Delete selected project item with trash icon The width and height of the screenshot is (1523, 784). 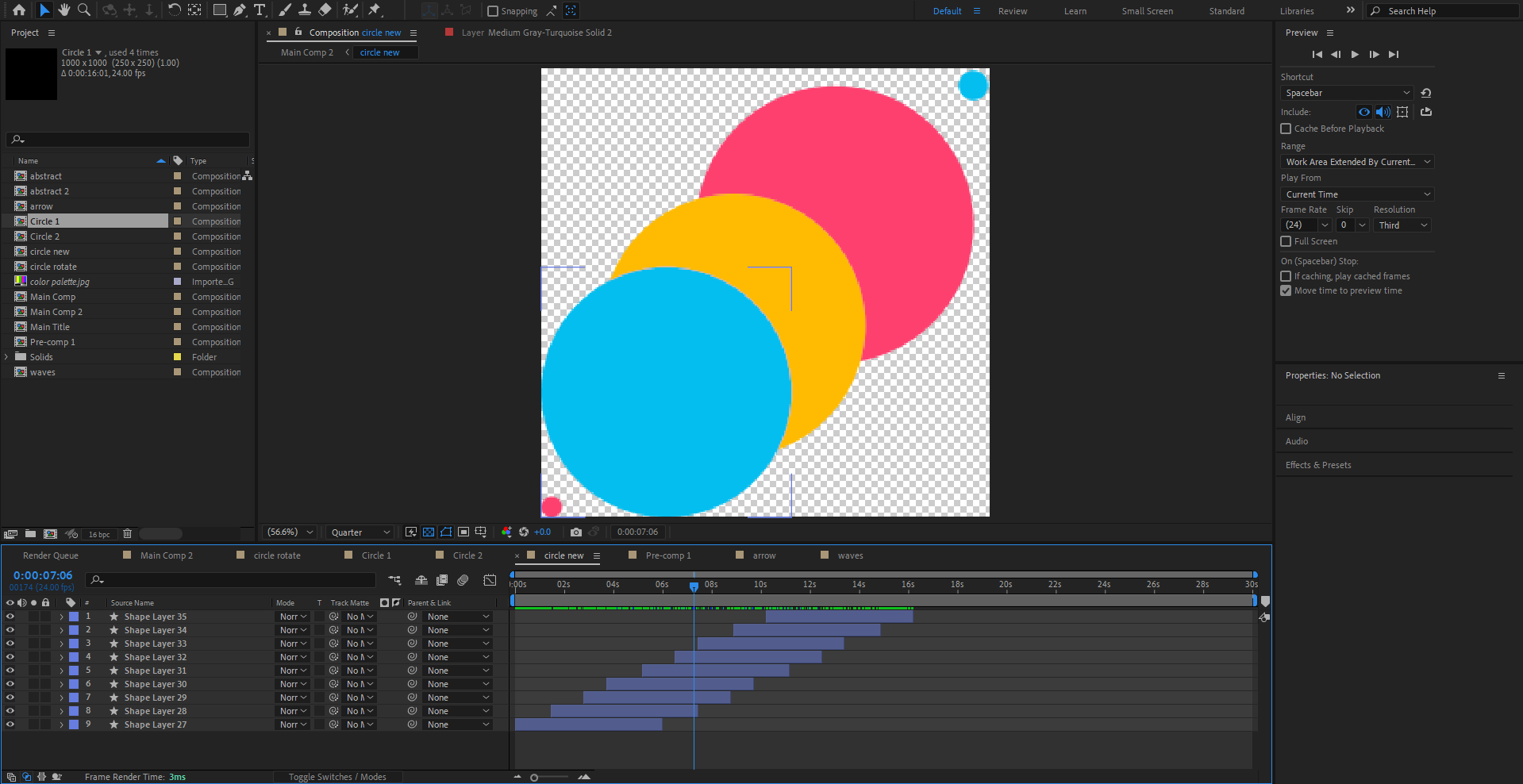(127, 534)
